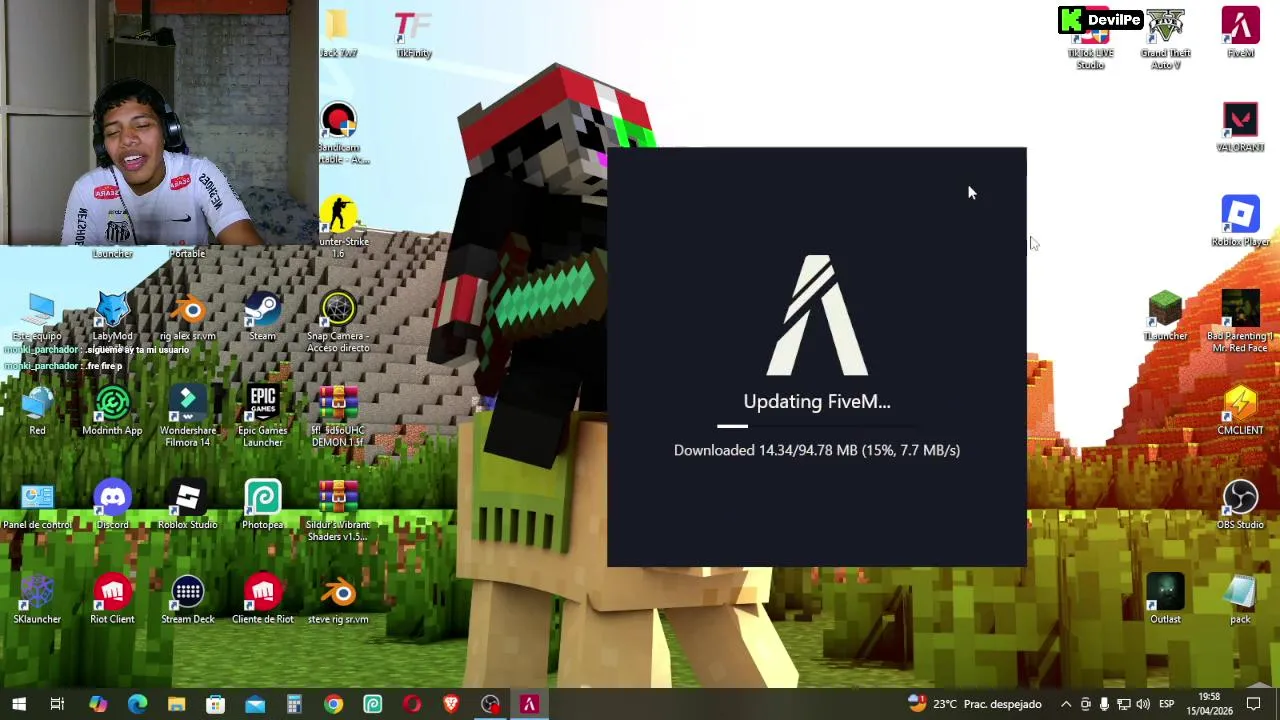Open Brave browser from the taskbar

[x=451, y=704]
